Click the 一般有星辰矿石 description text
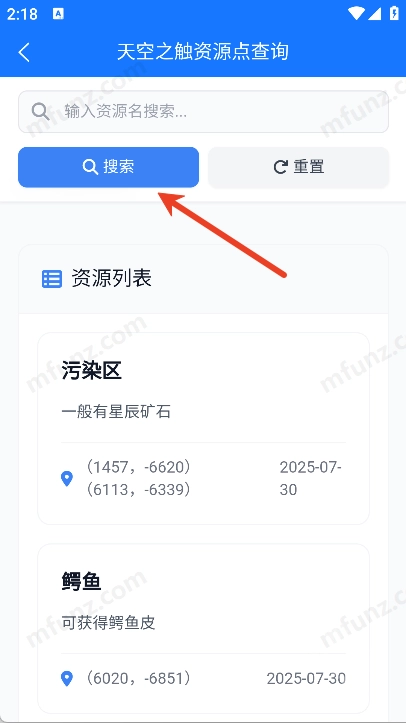Image resolution: width=406 pixels, height=723 pixels. click(x=116, y=412)
